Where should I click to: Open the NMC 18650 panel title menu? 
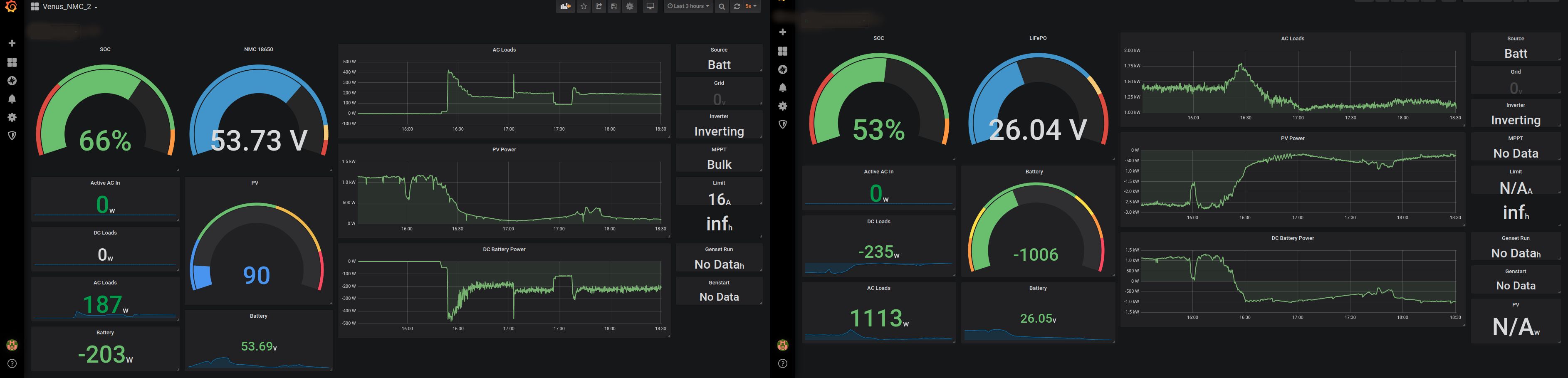pyautogui.click(x=258, y=49)
